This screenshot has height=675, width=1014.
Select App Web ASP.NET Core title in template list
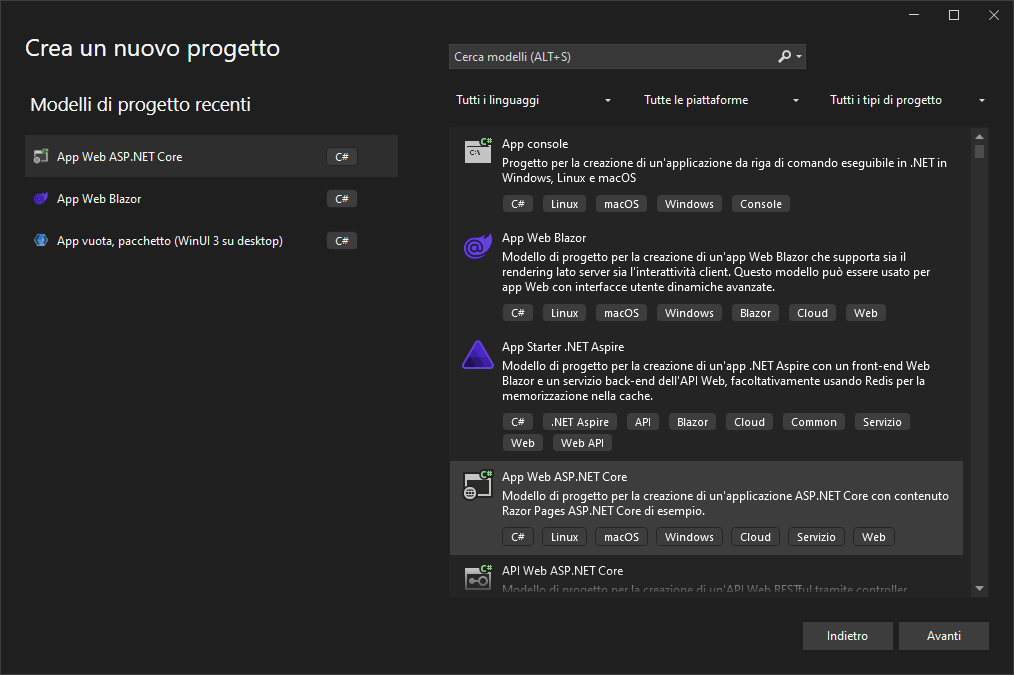click(564, 477)
